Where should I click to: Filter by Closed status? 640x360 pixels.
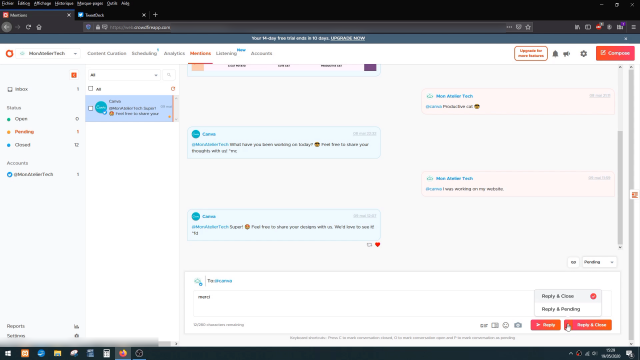coord(43,145)
